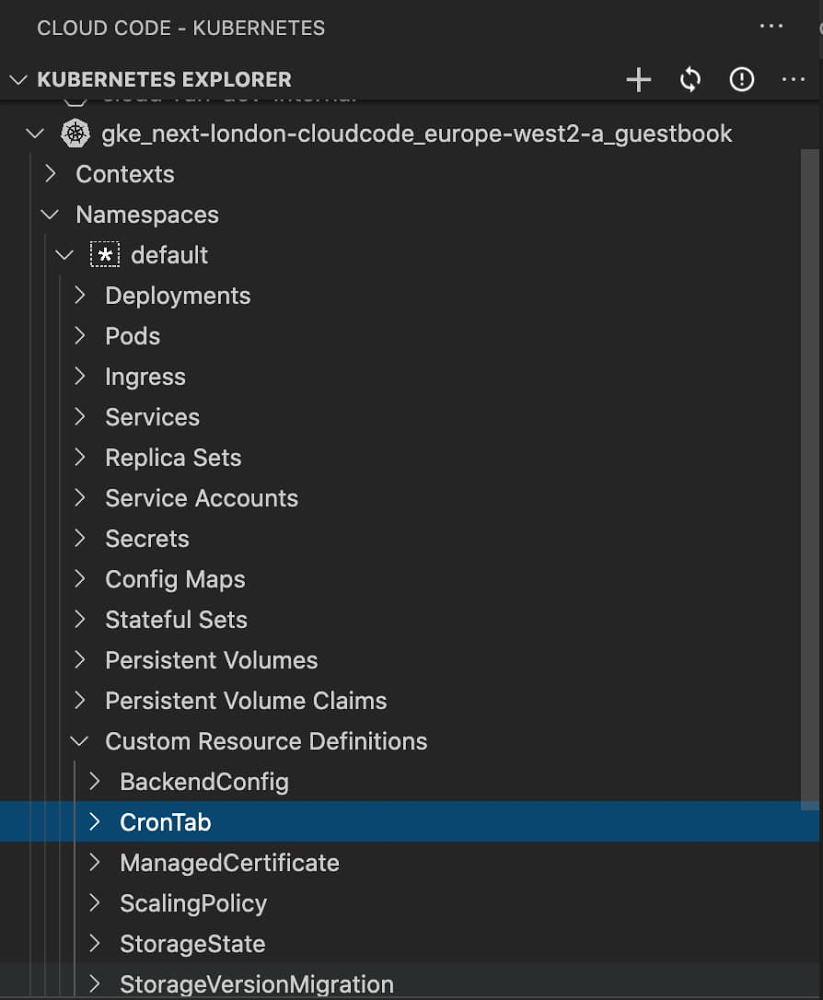Expand the StorageVersionMigration chevron
This screenshot has width=823, height=1000.
pyautogui.click(x=94, y=984)
